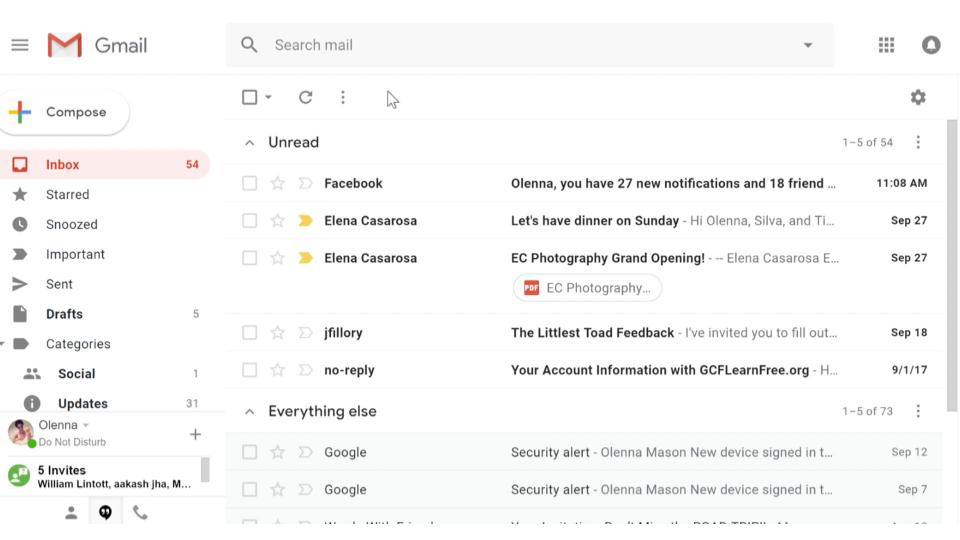
Task: Check the no-reply email checkbox
Action: tap(249, 370)
